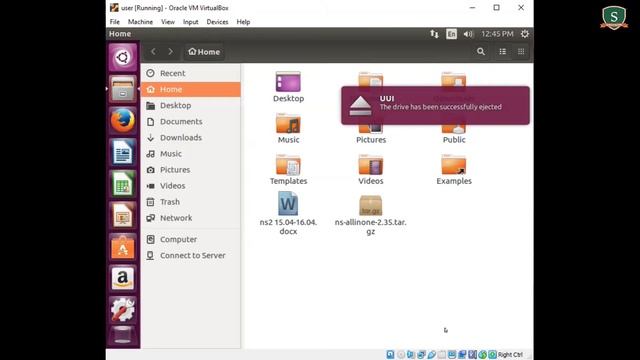The height and width of the screenshot is (360, 640).
Task: Click the 12:45 PM clock
Action: [497, 34]
